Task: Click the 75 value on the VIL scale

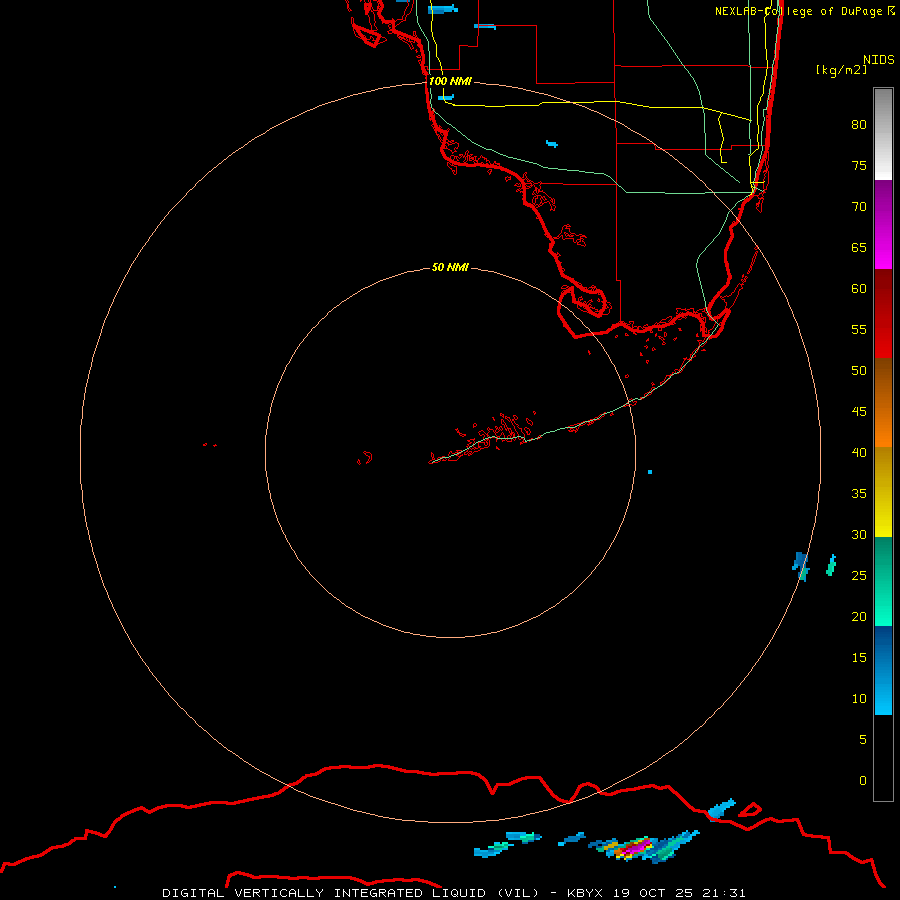Action: pos(859,166)
